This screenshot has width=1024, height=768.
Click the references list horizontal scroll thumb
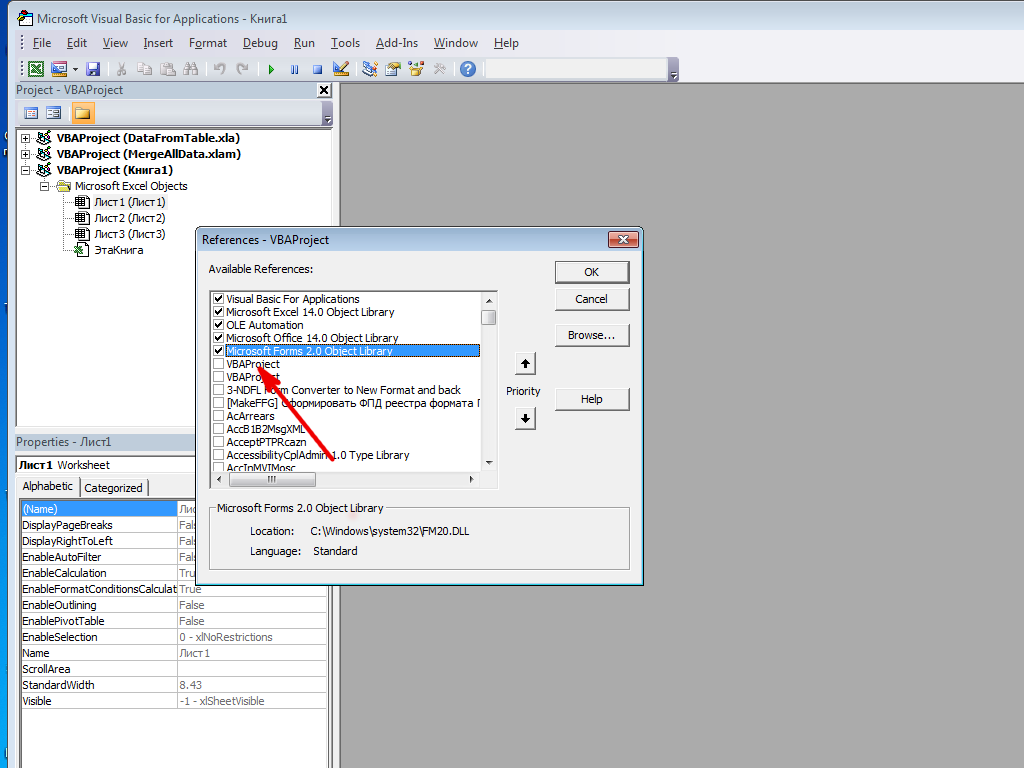tap(272, 479)
